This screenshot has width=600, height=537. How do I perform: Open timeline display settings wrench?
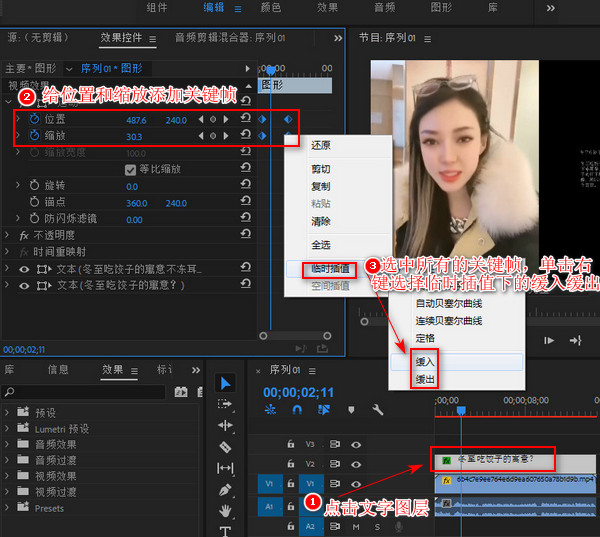click(x=378, y=410)
